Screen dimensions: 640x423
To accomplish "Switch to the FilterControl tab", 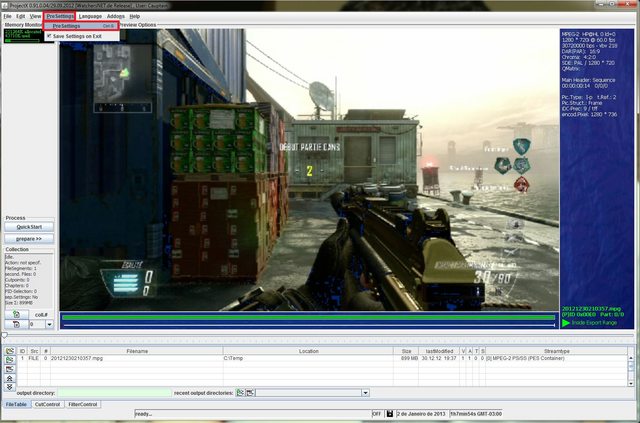I will [x=83, y=404].
